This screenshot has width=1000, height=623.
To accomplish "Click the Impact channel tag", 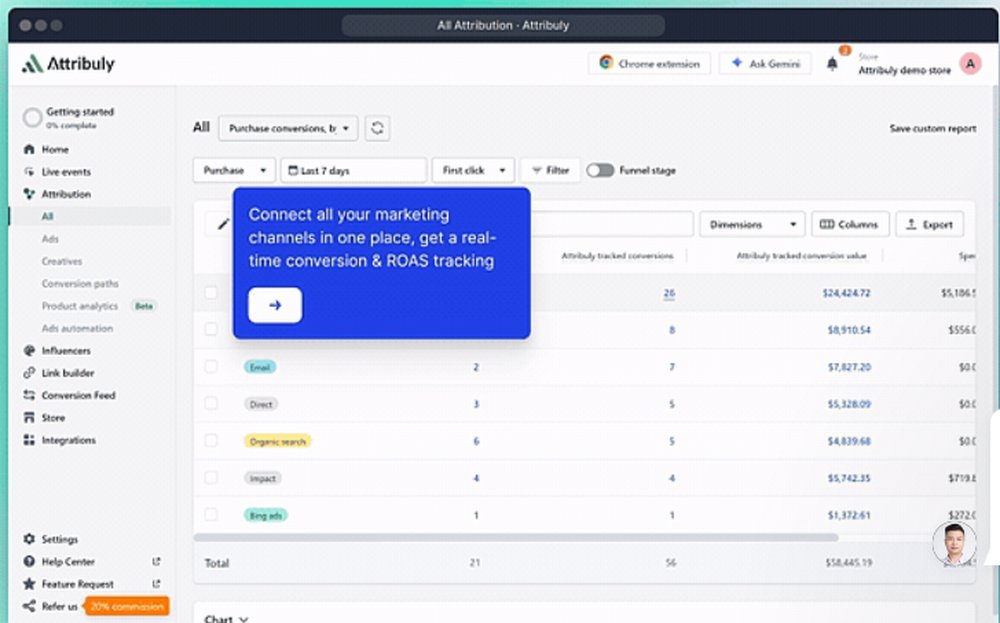I will tap(262, 478).
